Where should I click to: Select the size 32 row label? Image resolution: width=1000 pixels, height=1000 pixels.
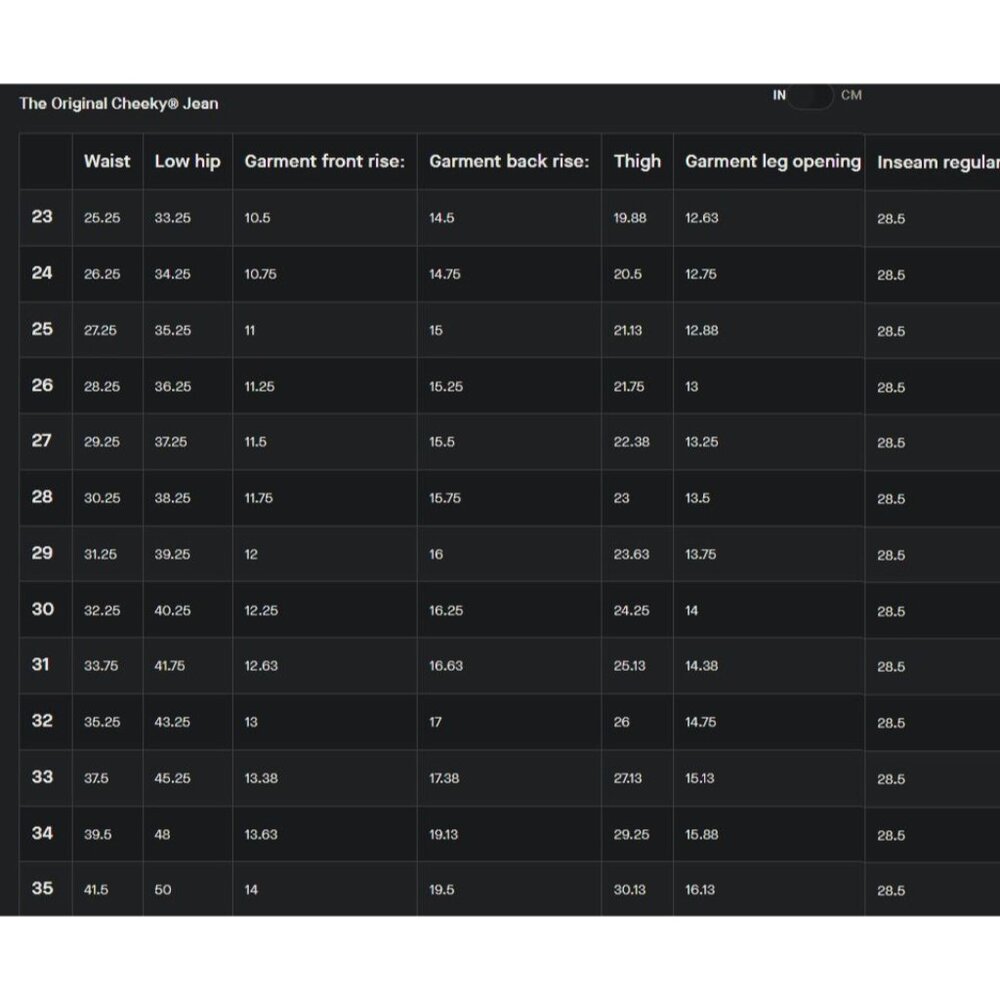pyautogui.click(x=42, y=721)
